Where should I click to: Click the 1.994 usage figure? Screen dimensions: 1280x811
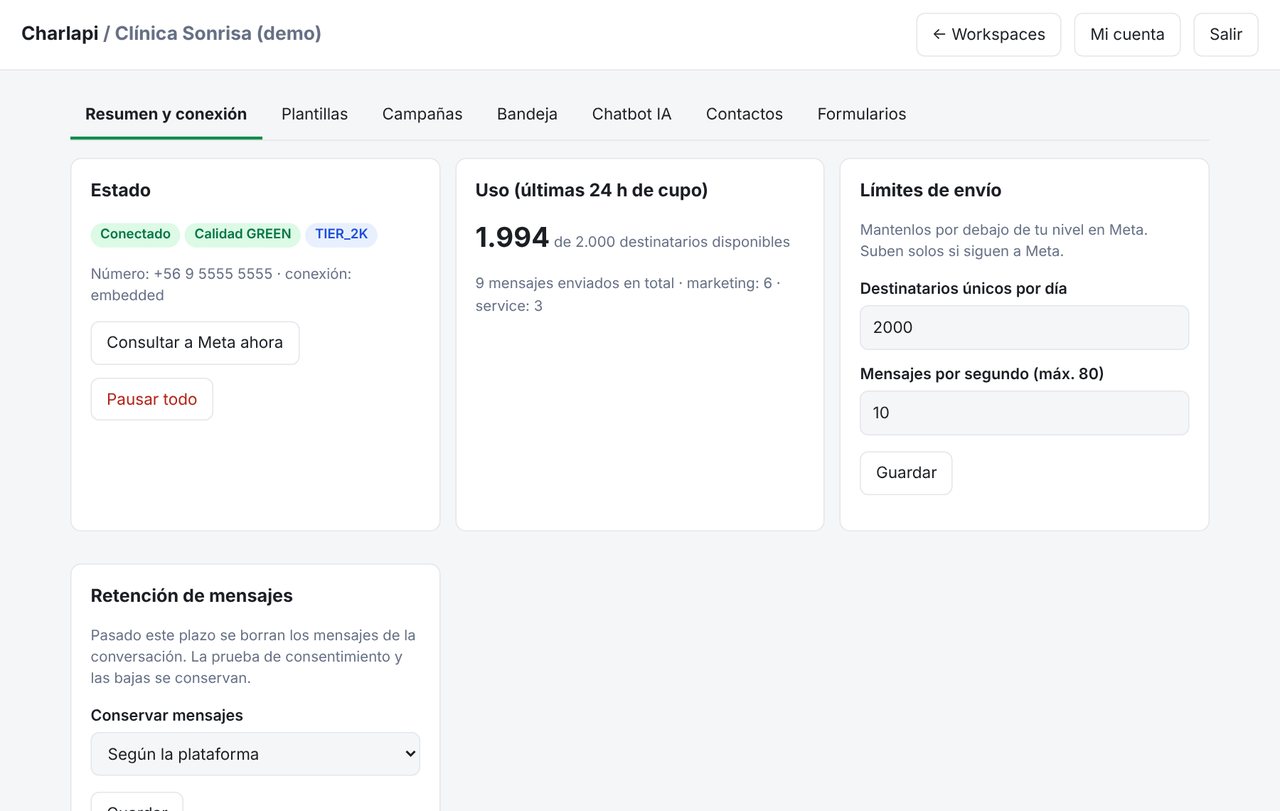[512, 238]
